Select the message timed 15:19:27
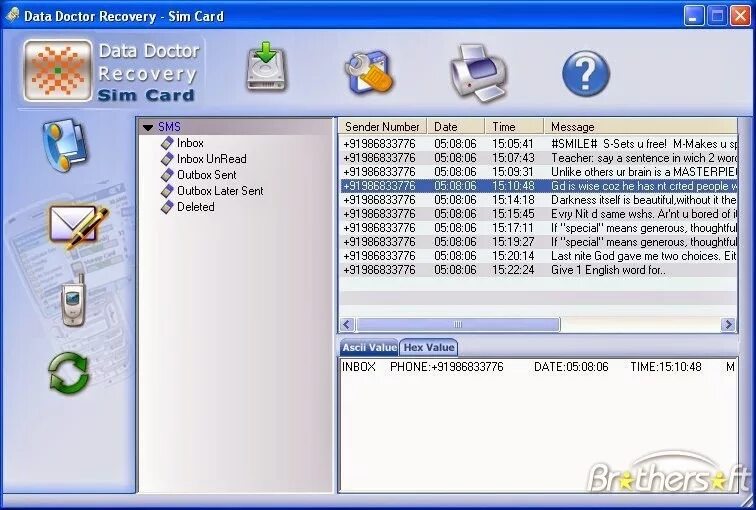Viewport: 756px width, 510px height. pyautogui.click(x=539, y=242)
